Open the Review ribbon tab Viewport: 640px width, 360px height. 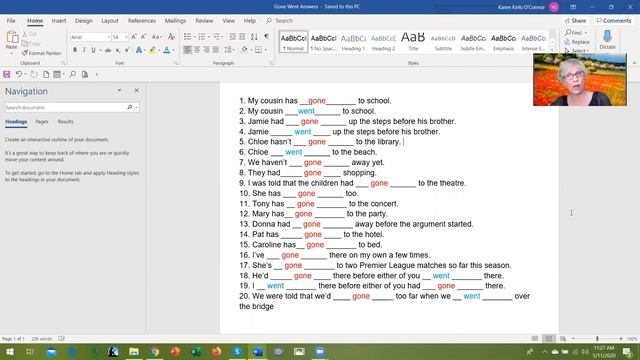click(204, 21)
